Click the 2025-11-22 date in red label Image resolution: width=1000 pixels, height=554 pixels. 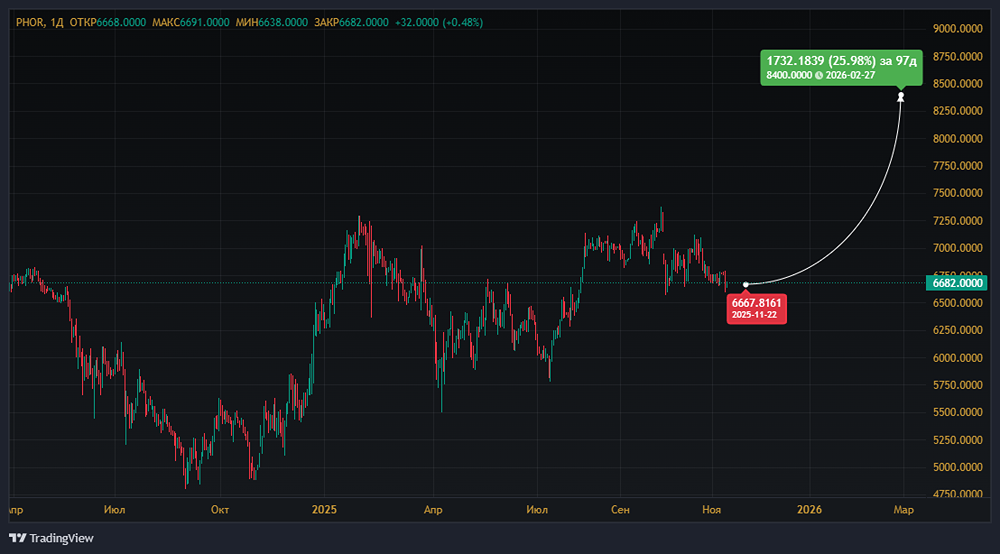coord(754,315)
